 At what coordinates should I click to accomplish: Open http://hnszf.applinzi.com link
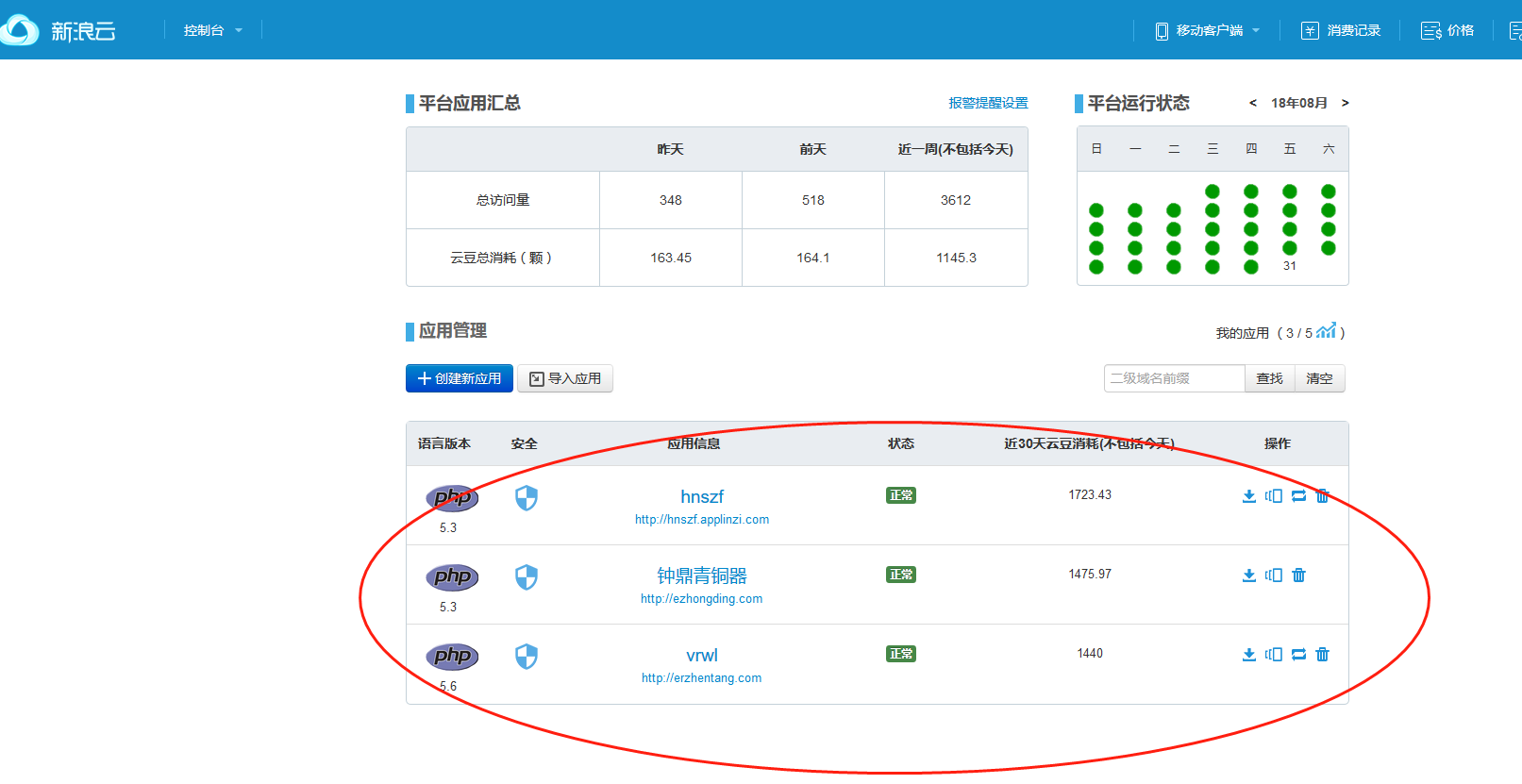point(702,520)
